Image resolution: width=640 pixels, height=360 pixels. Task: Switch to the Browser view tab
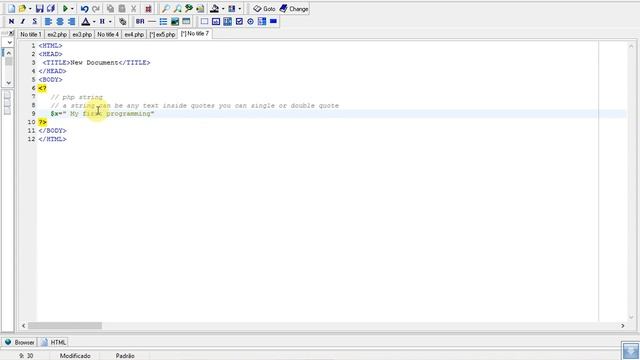(x=19, y=342)
